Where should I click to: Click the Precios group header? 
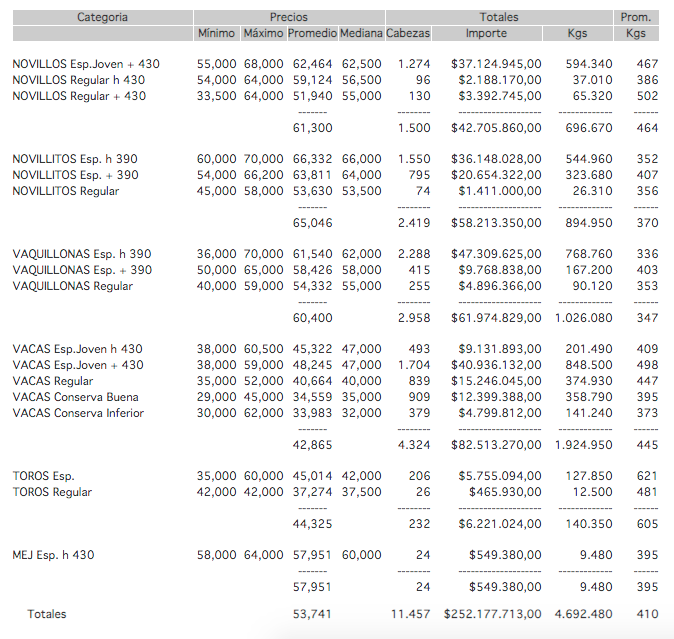289,17
